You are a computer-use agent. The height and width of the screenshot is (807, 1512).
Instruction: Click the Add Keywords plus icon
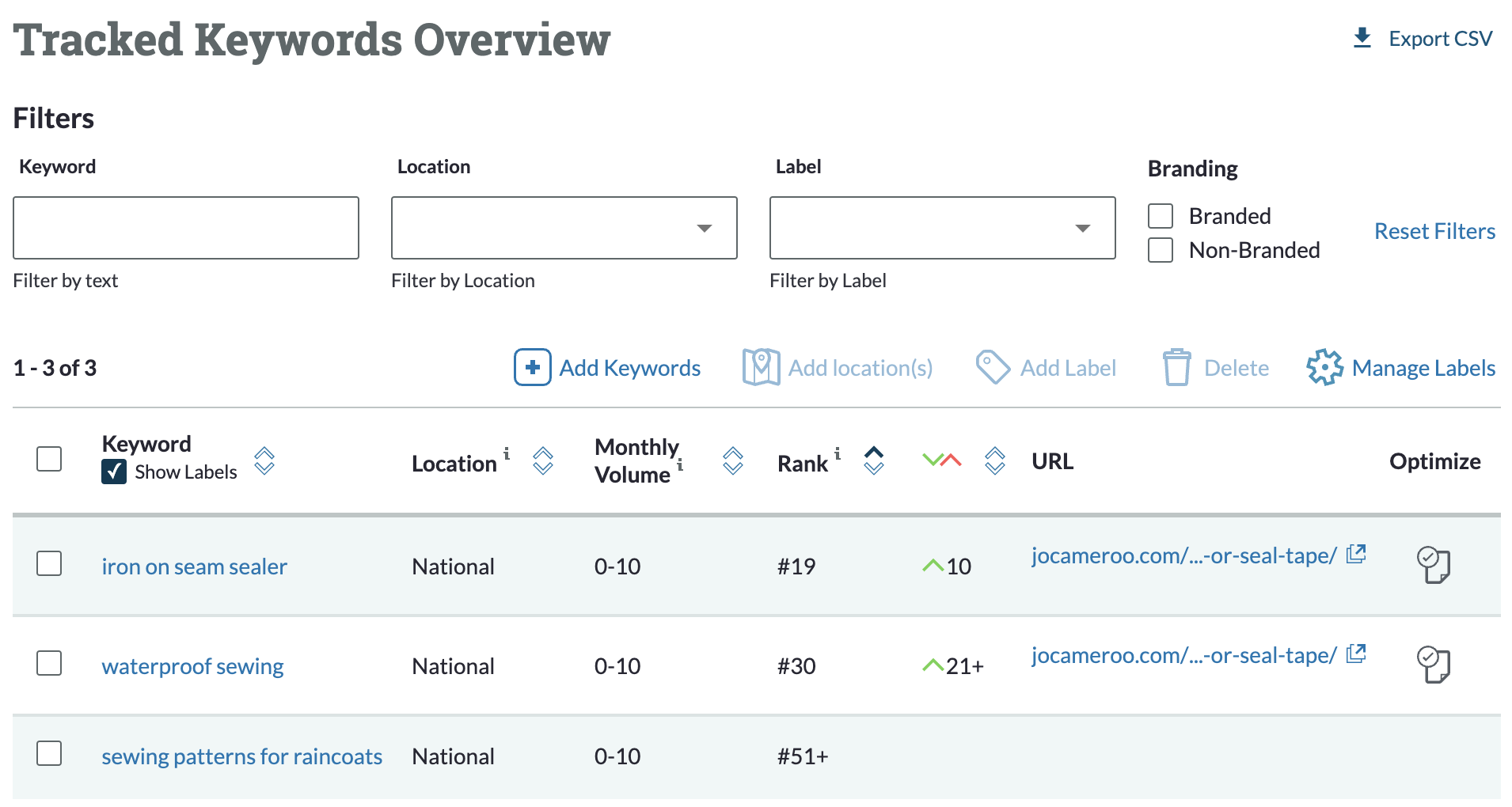point(532,367)
